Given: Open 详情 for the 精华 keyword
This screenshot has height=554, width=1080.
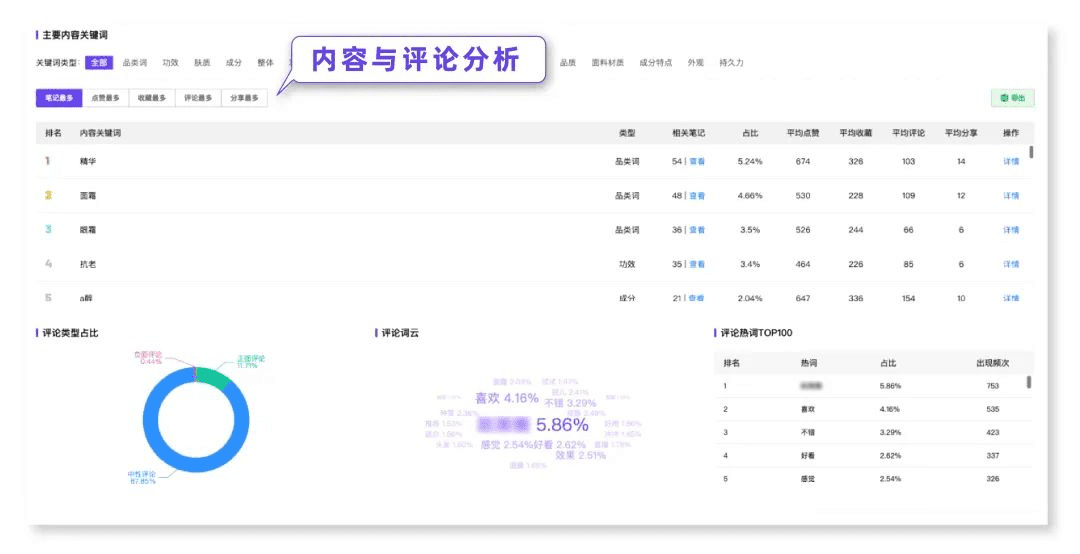Looking at the screenshot, I should pos(1010,161).
